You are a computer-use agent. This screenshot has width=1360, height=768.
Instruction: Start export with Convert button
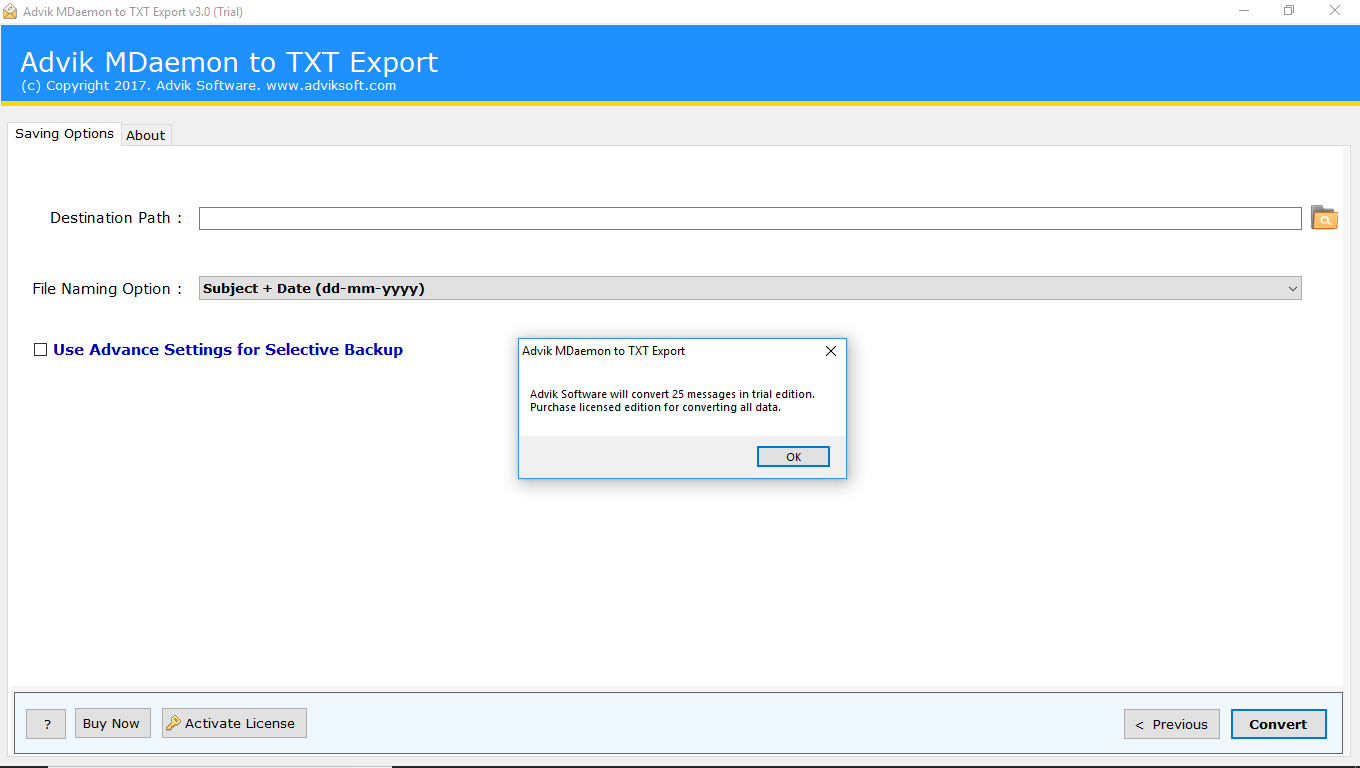coord(1278,724)
